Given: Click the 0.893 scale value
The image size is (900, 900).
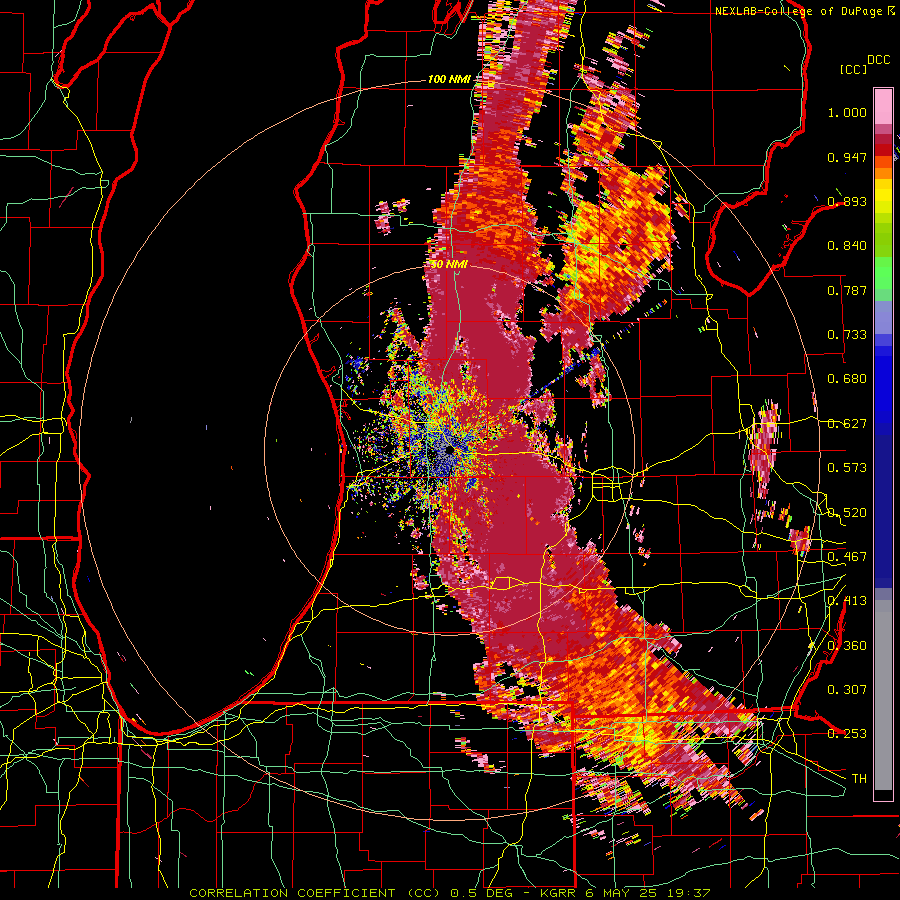Looking at the screenshot, I should point(847,201).
